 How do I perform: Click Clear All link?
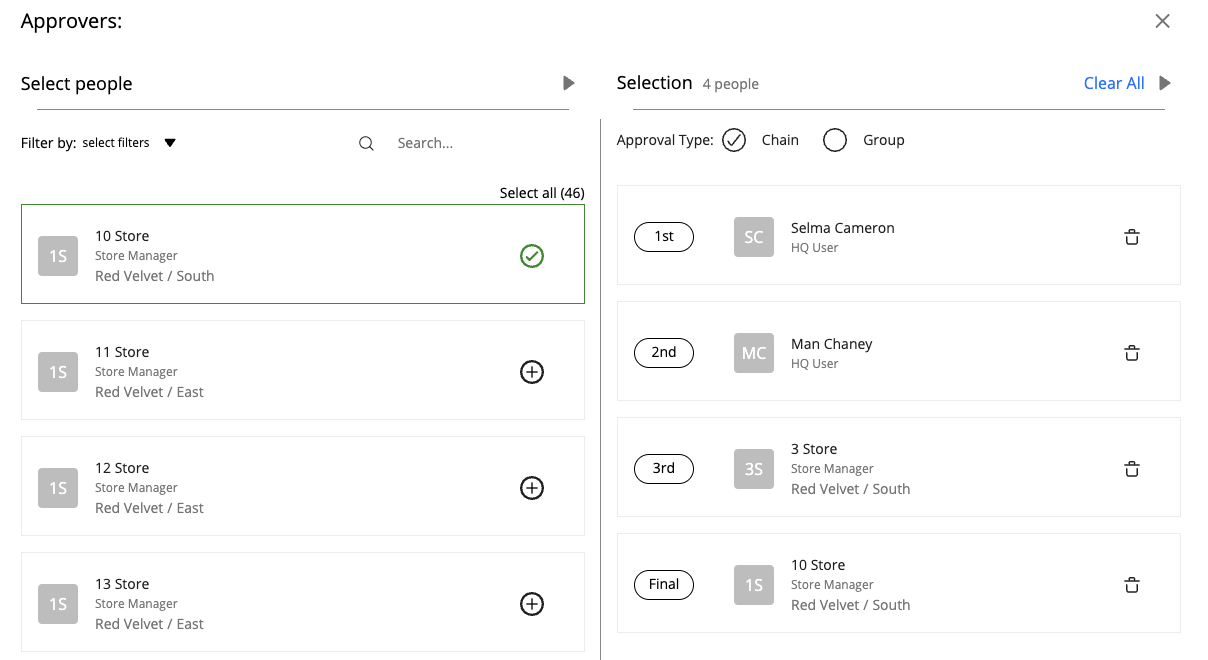pos(1114,83)
